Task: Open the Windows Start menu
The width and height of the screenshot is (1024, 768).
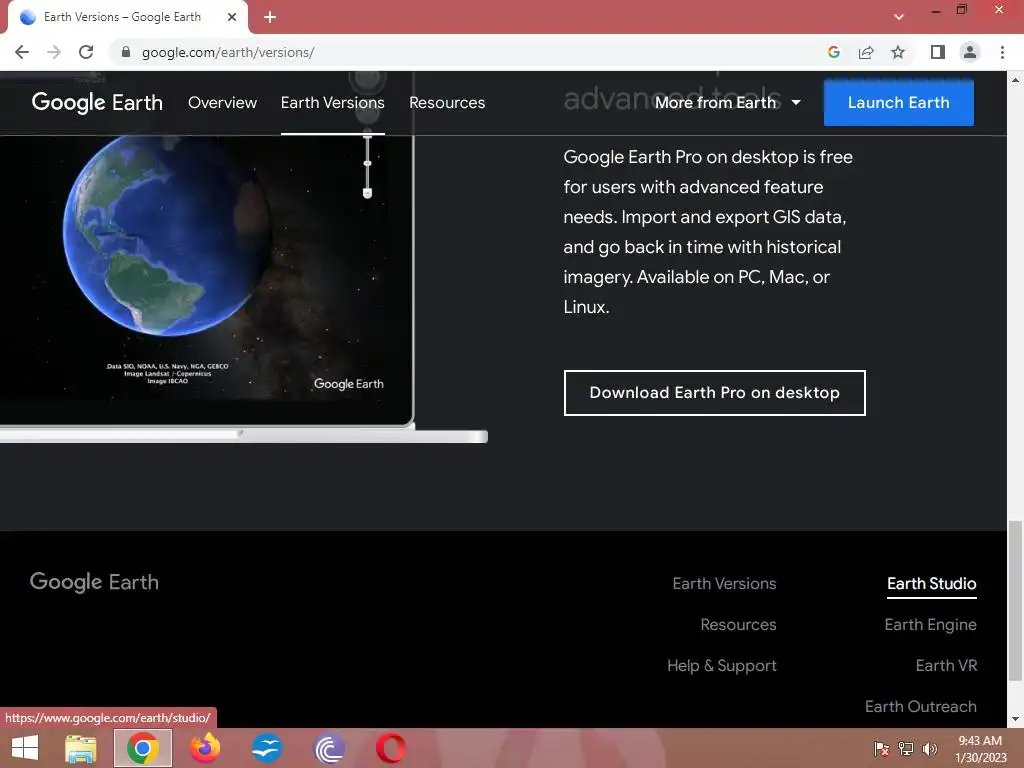Action: click(25, 748)
